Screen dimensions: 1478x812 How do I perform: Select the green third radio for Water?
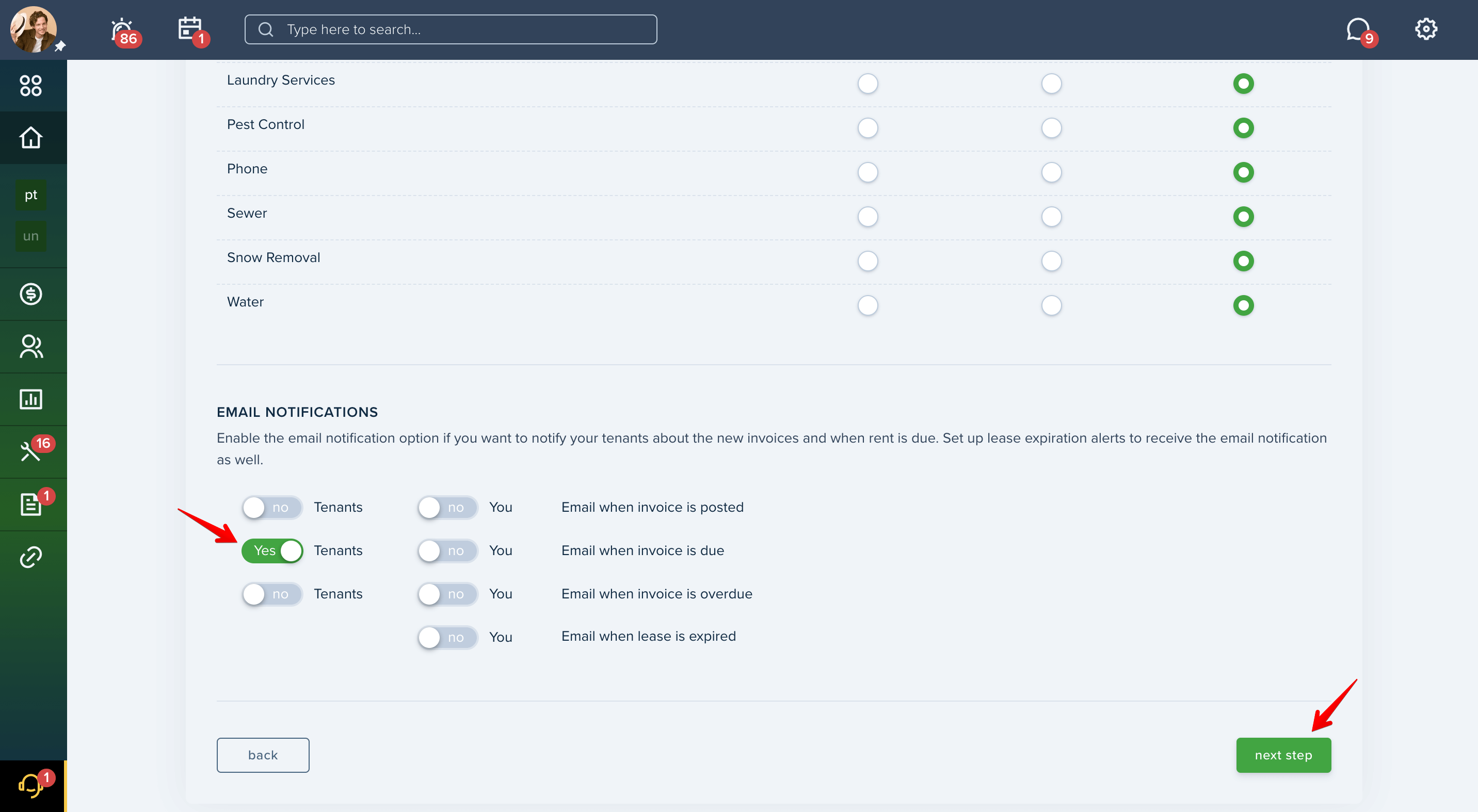[1243, 305]
